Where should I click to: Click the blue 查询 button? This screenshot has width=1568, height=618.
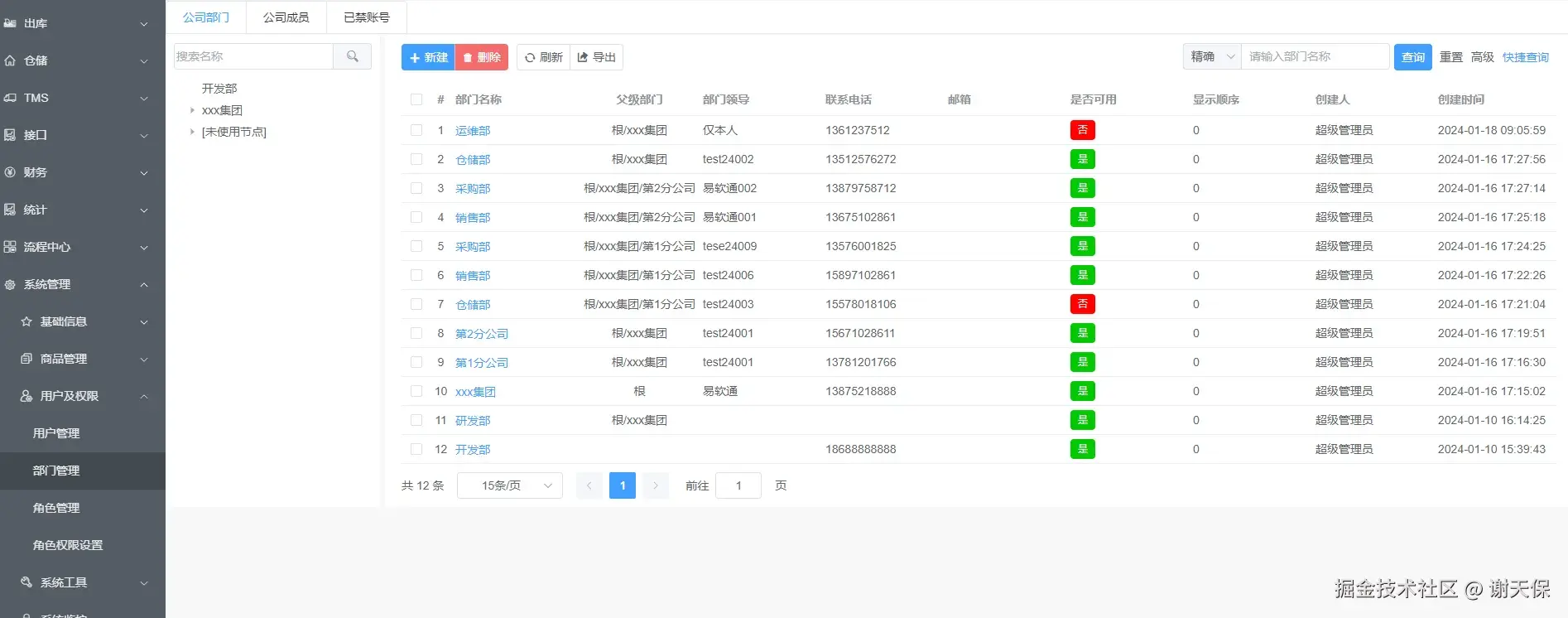1413,57
